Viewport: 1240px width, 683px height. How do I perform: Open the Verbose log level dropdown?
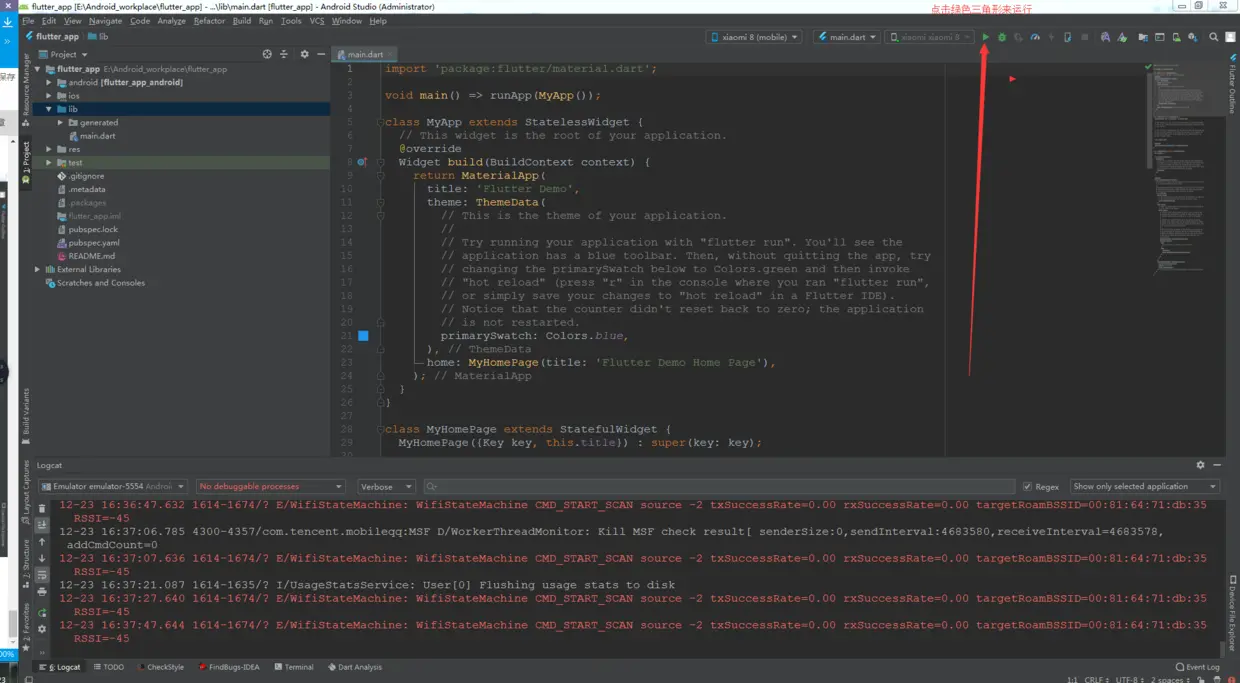click(385, 487)
